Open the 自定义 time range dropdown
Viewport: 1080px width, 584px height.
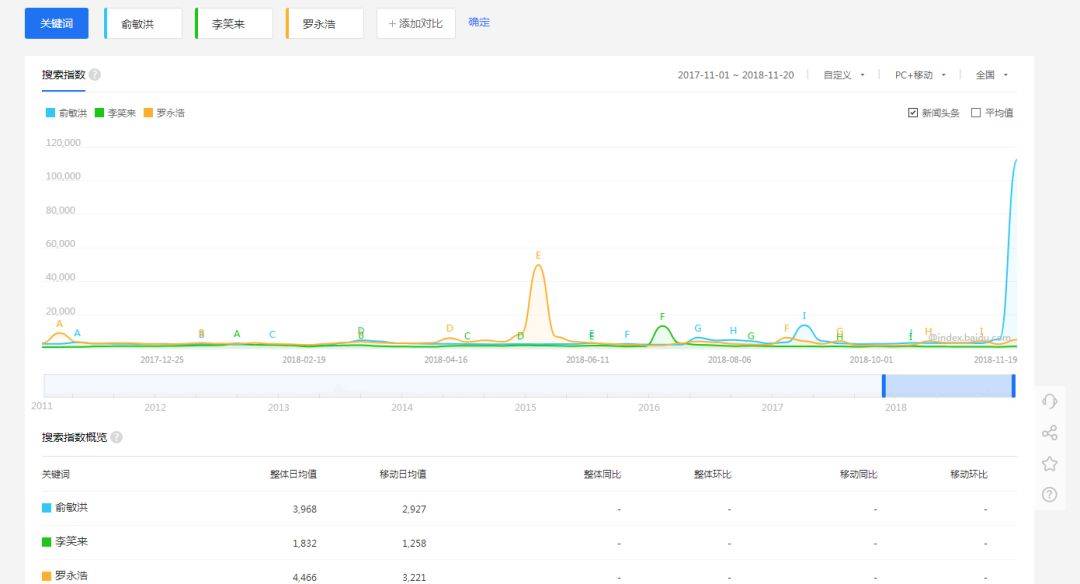pyautogui.click(x=844, y=75)
